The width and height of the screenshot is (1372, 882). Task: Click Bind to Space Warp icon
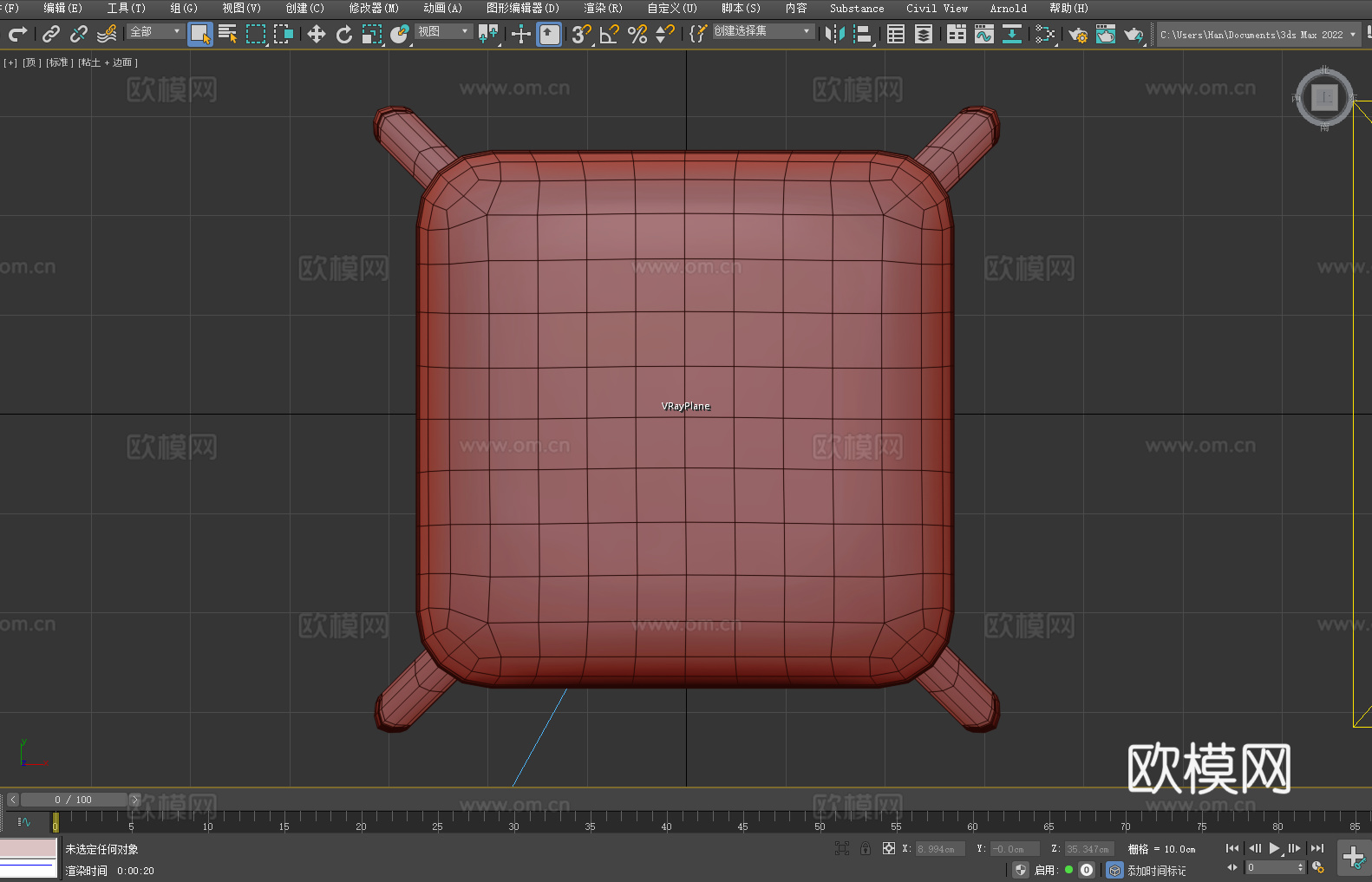(x=107, y=34)
